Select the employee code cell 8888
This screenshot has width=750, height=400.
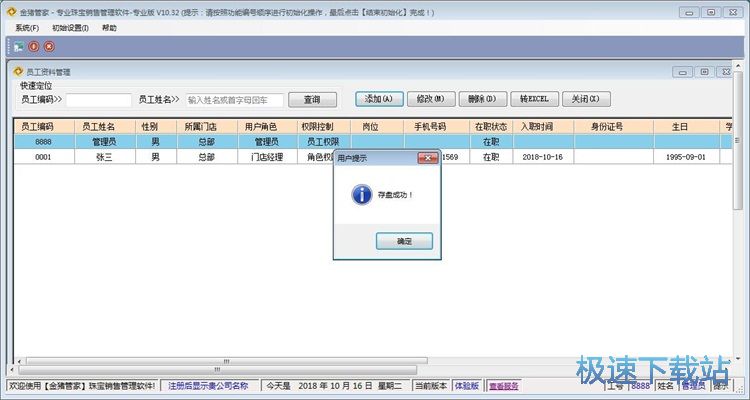44,142
